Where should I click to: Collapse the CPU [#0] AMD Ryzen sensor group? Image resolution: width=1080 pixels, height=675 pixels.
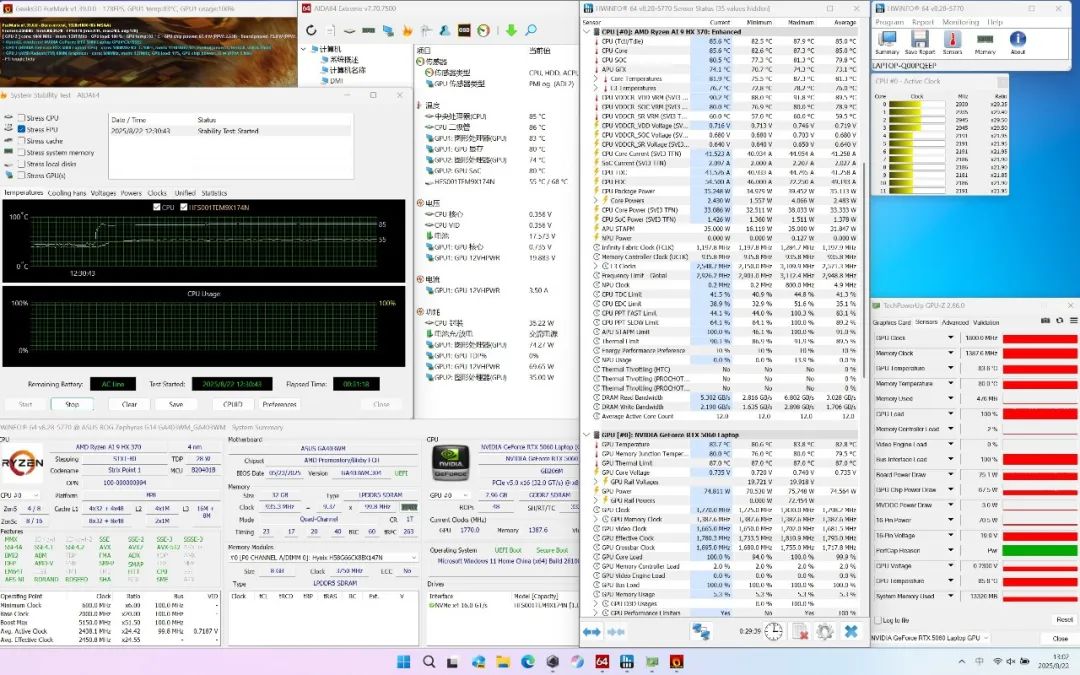click(587, 32)
